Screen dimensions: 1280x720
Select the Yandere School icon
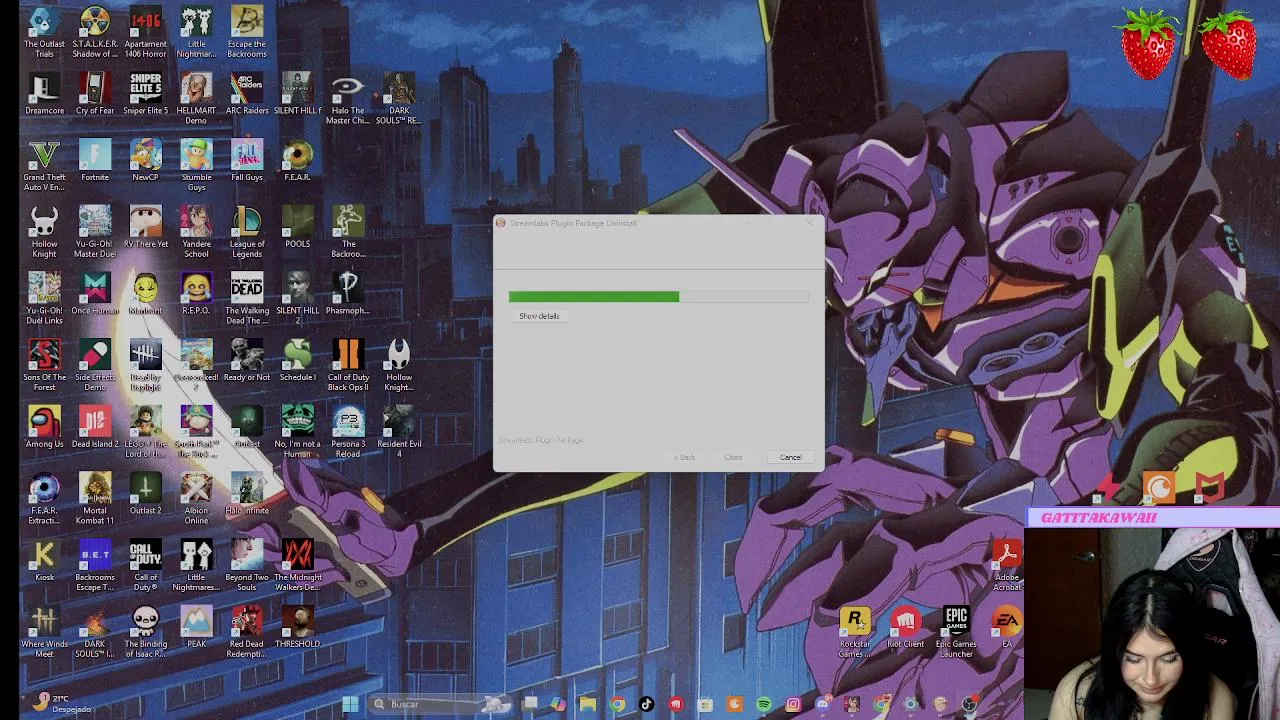pyautogui.click(x=196, y=233)
